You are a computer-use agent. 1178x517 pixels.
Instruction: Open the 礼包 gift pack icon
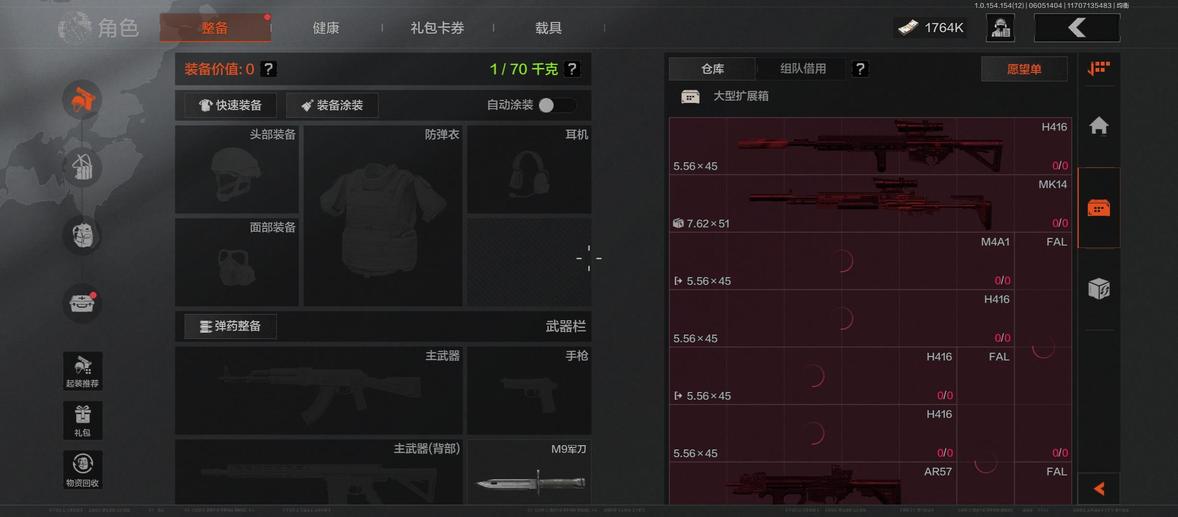83,420
